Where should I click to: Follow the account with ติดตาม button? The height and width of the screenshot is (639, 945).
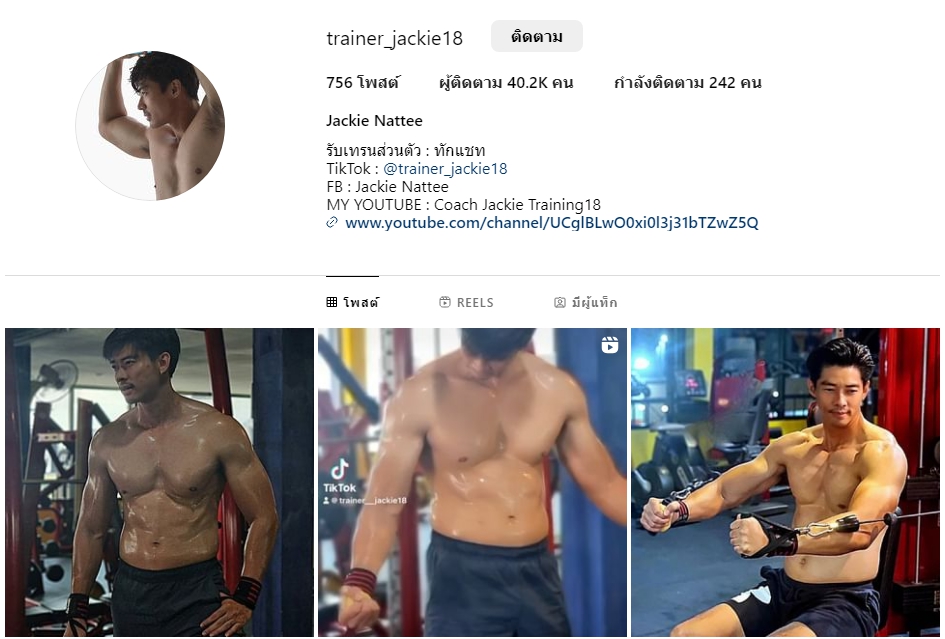point(536,36)
